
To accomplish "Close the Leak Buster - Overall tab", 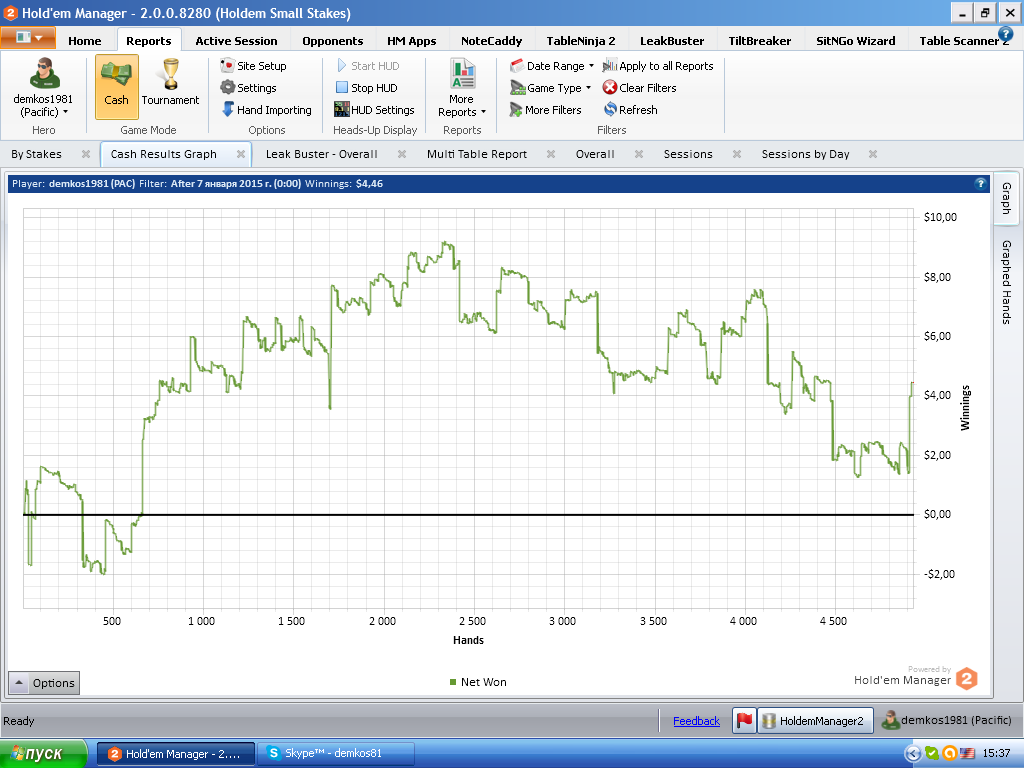I will [x=402, y=154].
